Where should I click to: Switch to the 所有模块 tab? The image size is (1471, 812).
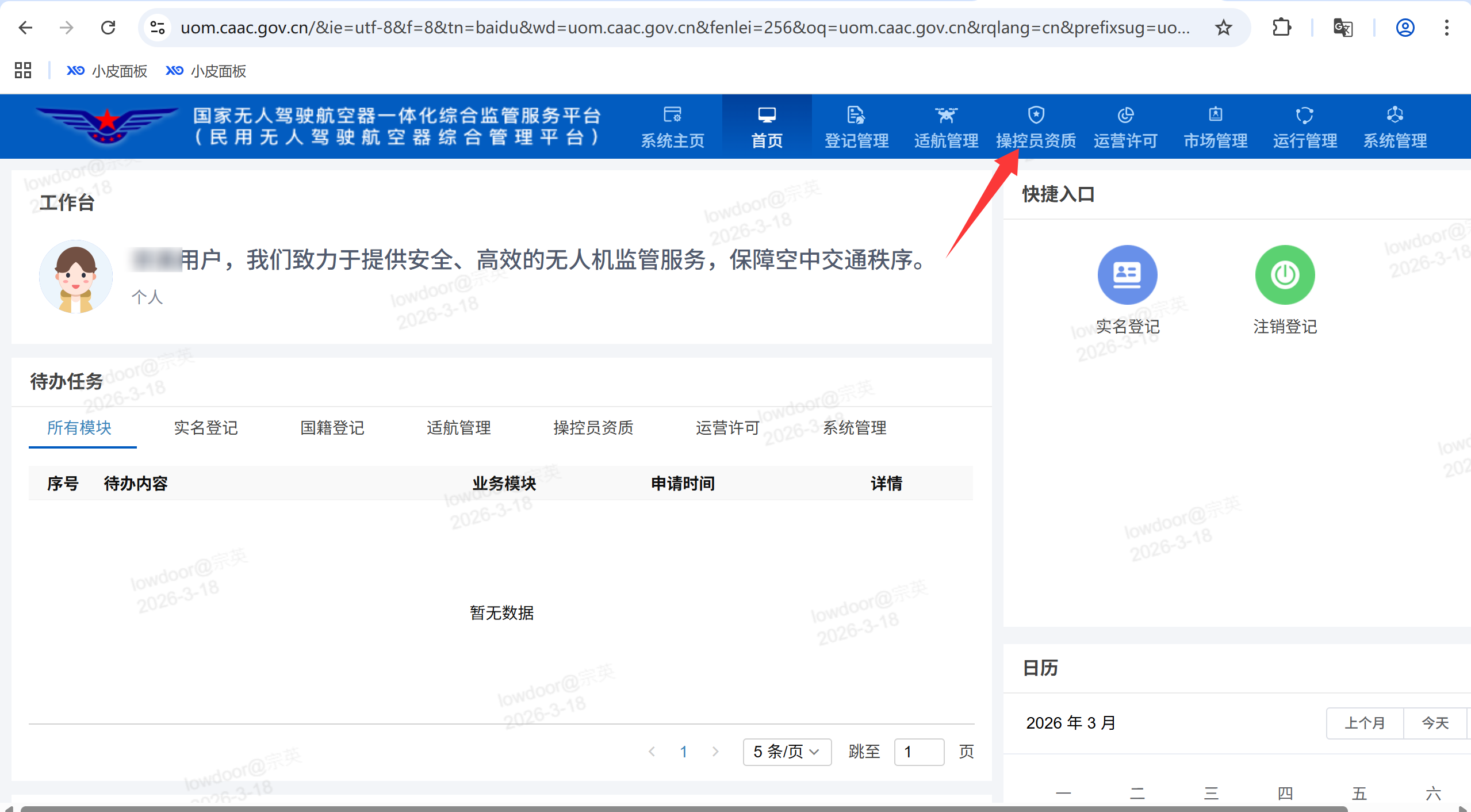click(79, 428)
